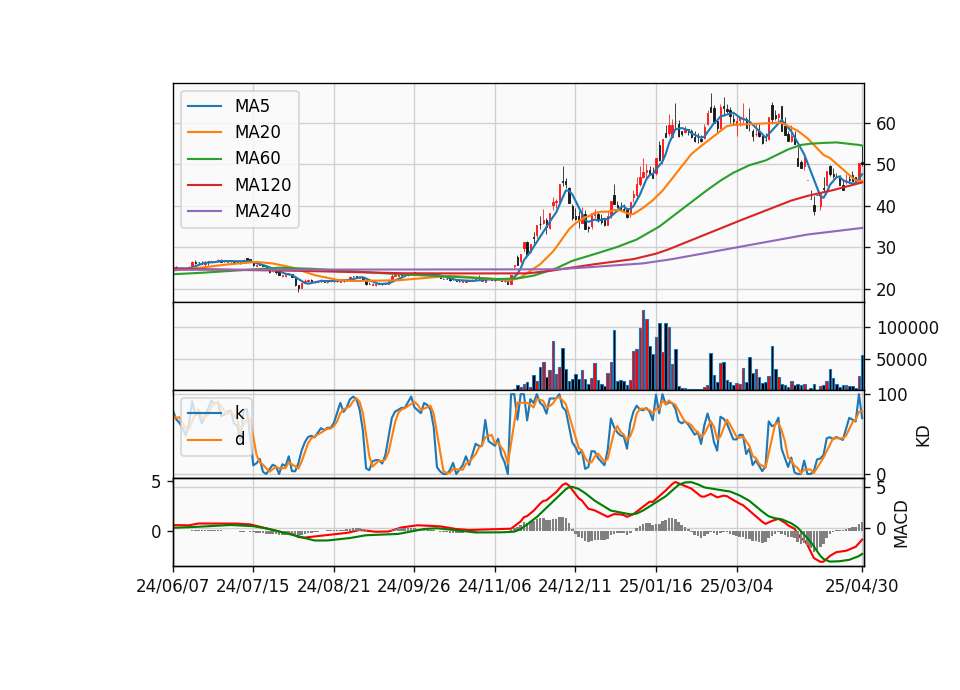Screen dimensions: 960x690
Task: Click the 24/09/26 date label
Action: 414,587
